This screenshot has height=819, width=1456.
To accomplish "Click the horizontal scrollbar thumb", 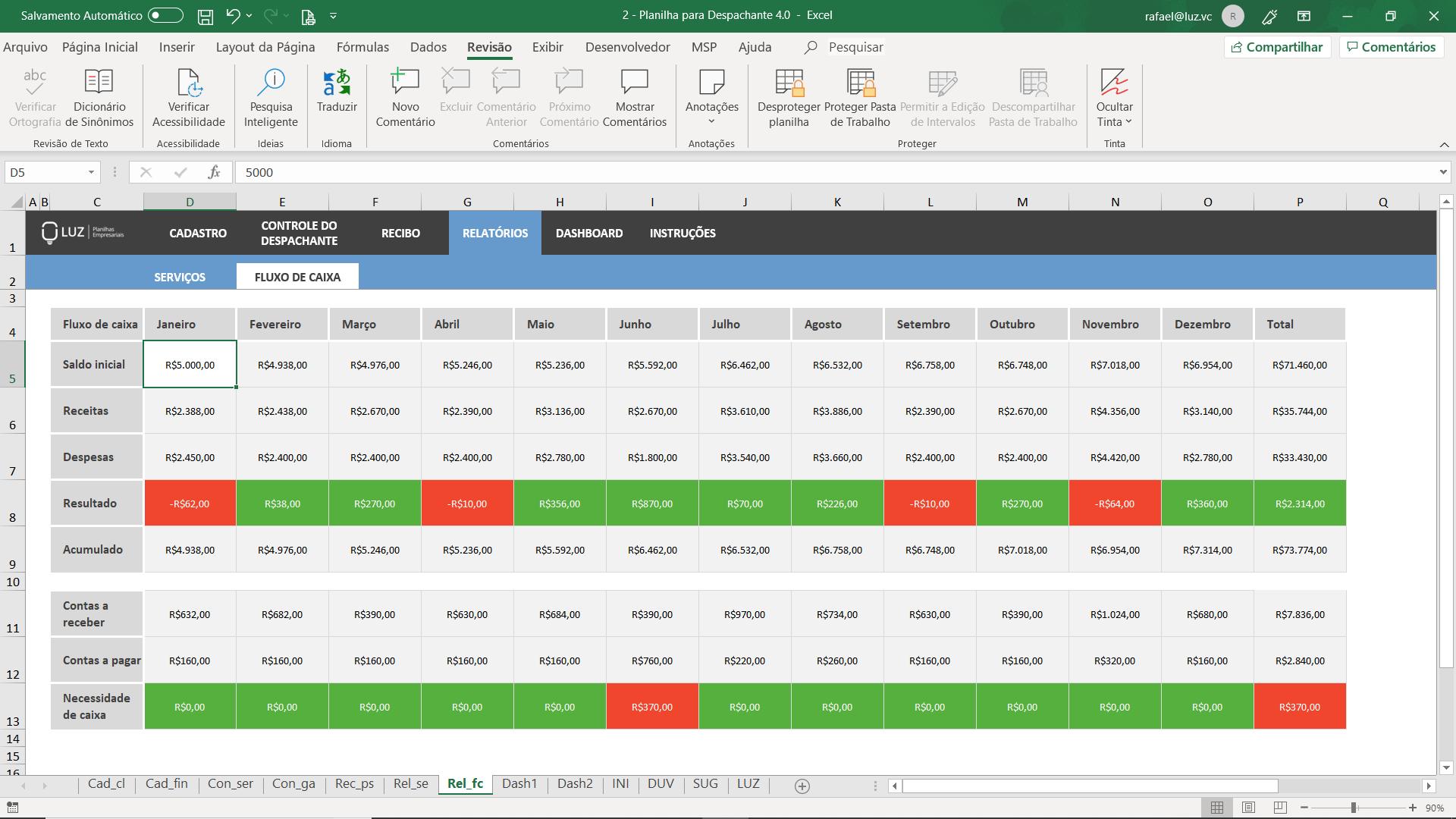I will coord(1090,786).
